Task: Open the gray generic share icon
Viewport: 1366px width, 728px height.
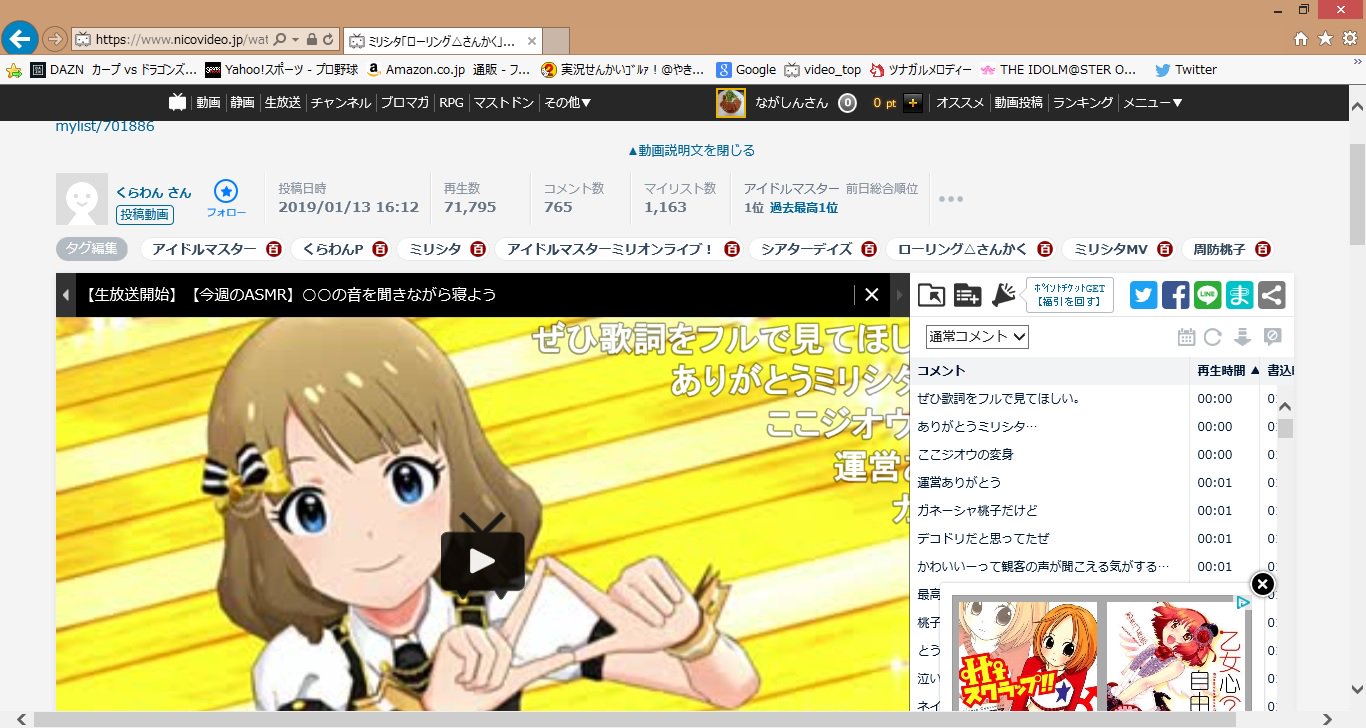Action: (1272, 295)
